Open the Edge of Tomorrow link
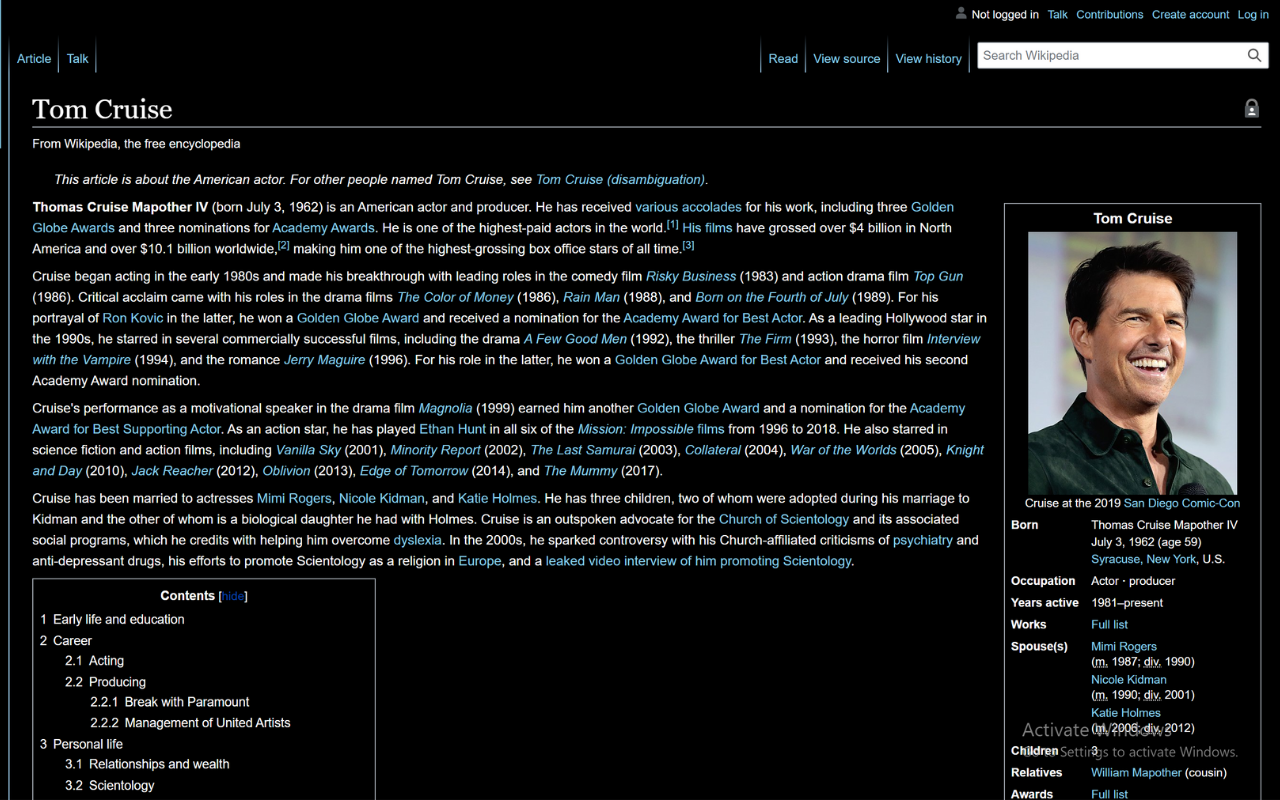 414,471
